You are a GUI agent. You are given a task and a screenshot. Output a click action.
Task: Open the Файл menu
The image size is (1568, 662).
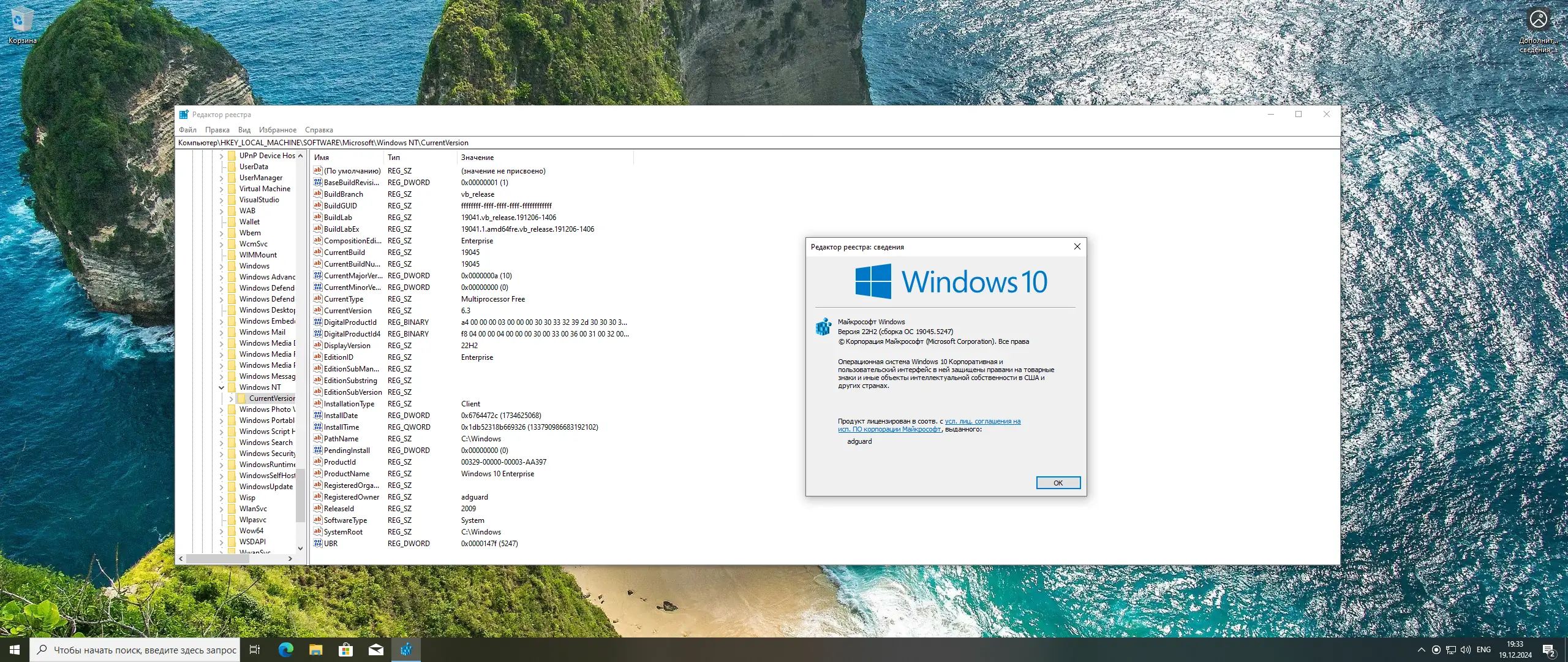(x=187, y=130)
